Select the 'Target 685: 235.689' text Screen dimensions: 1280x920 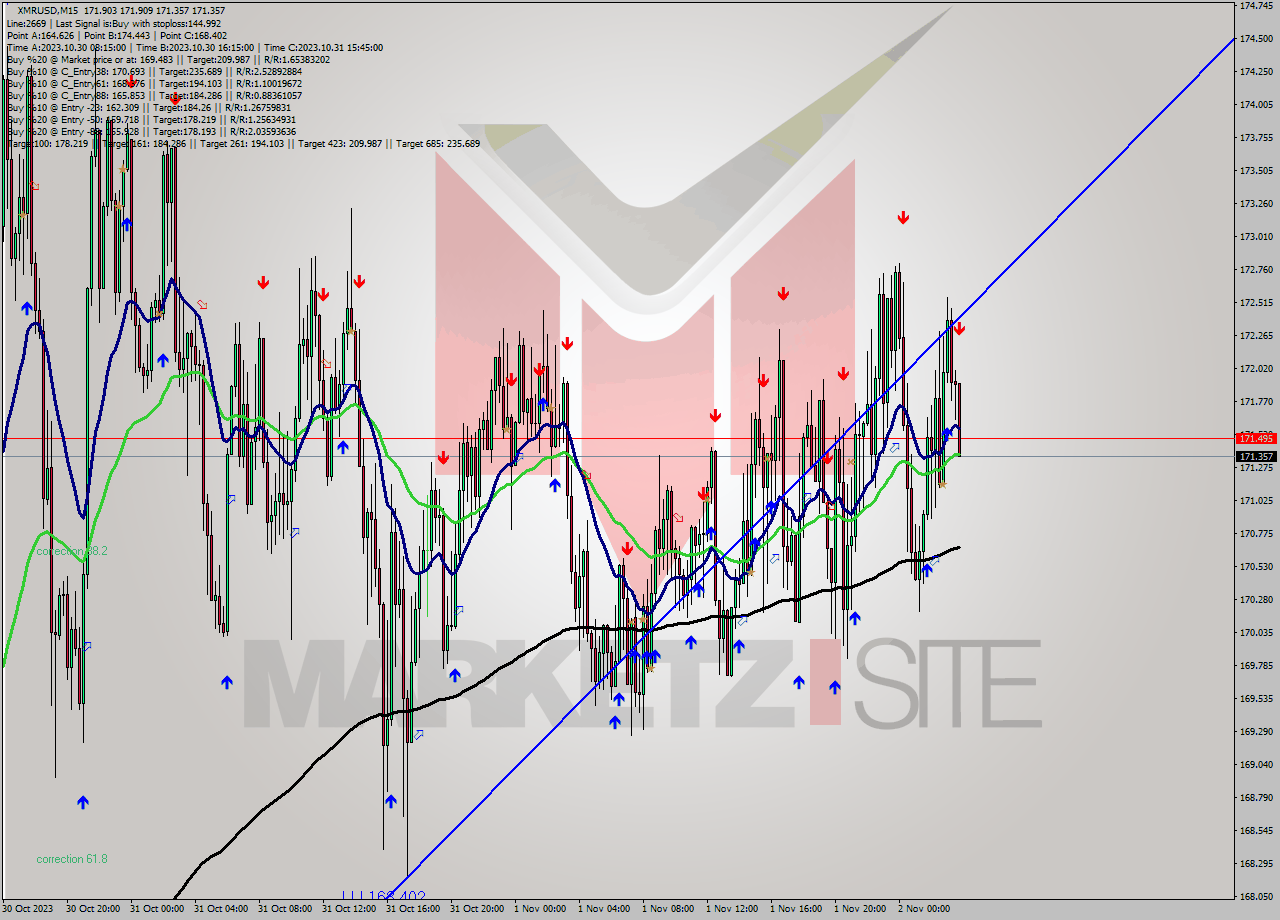pos(438,143)
